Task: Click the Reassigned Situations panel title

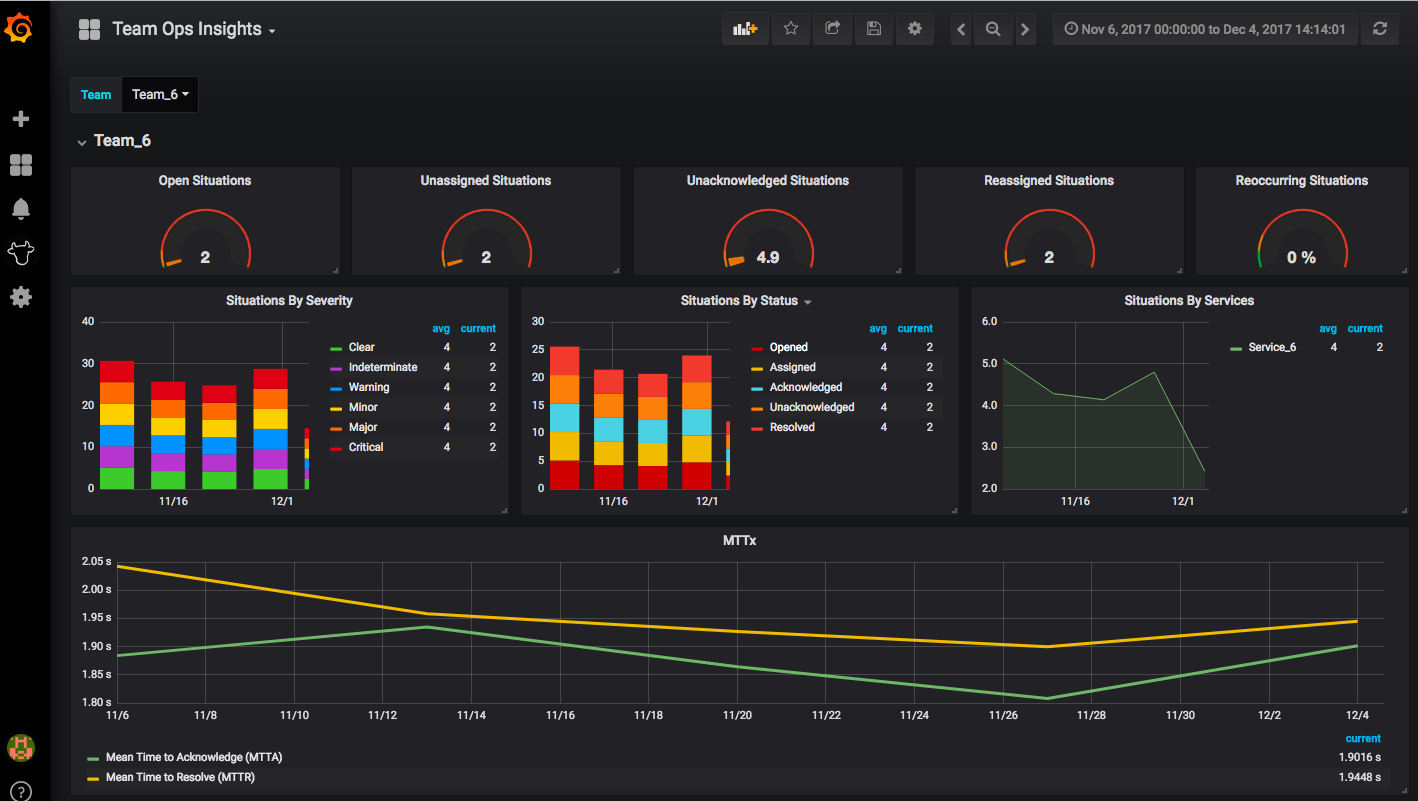Action: pos(1049,181)
